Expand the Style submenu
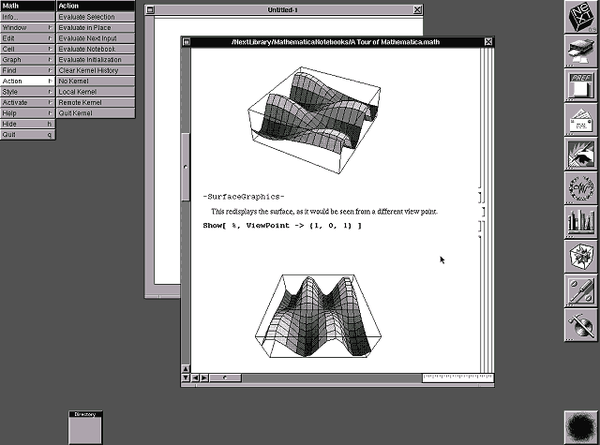The width and height of the screenshot is (600, 445). 27,91
